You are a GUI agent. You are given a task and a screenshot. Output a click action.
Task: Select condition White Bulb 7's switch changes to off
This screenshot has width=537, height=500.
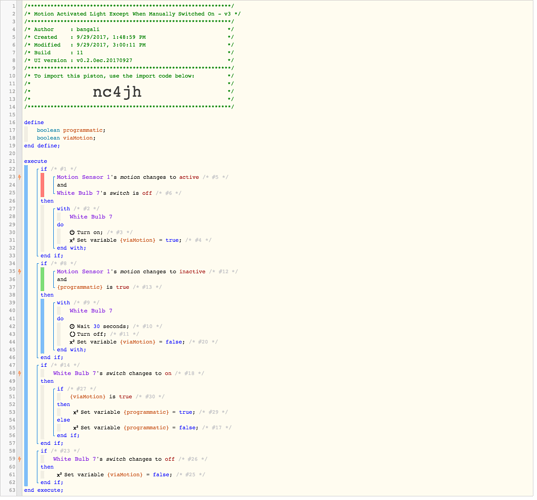[114, 459]
